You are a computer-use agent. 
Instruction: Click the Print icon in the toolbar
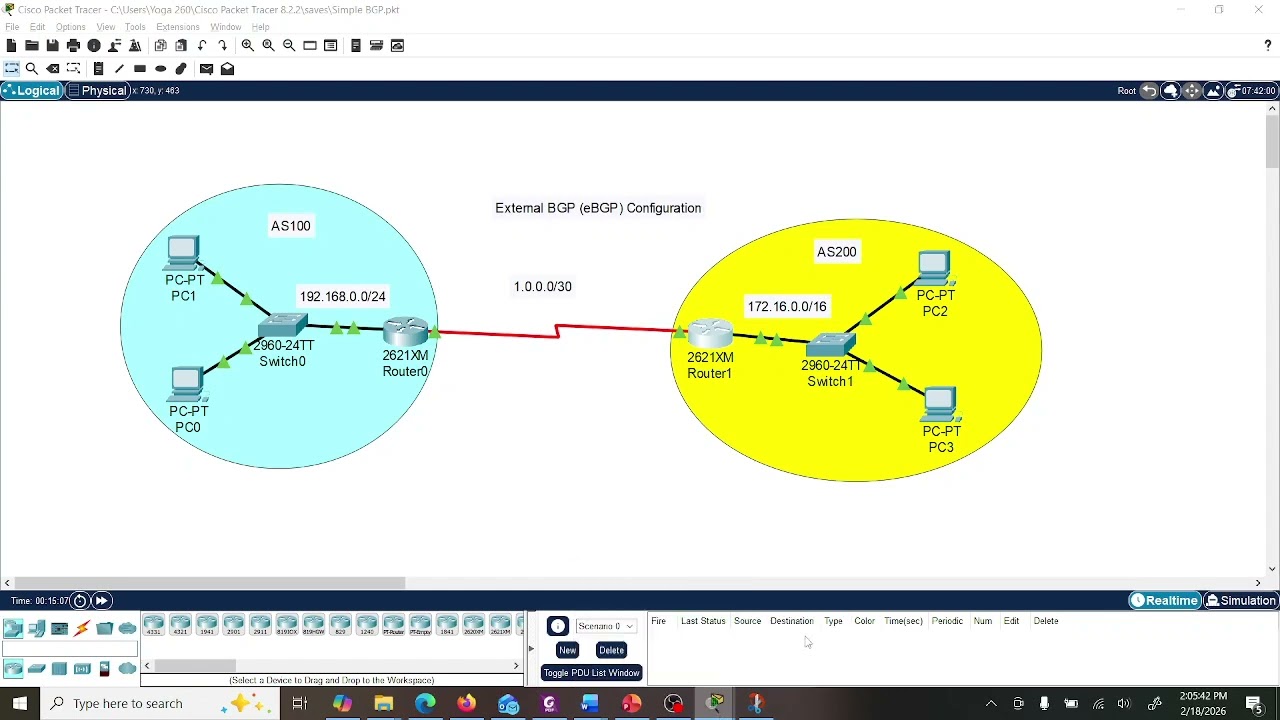(x=73, y=46)
